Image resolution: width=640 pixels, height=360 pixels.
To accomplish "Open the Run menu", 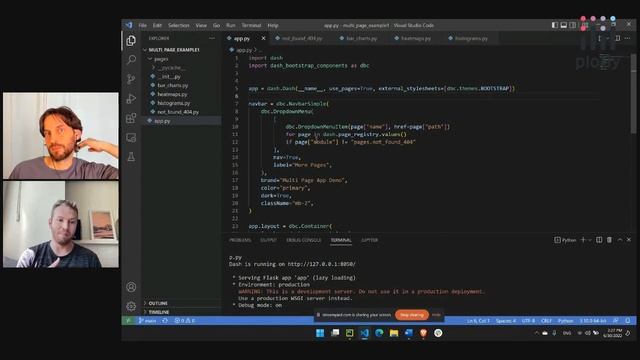I will [x=231, y=25].
